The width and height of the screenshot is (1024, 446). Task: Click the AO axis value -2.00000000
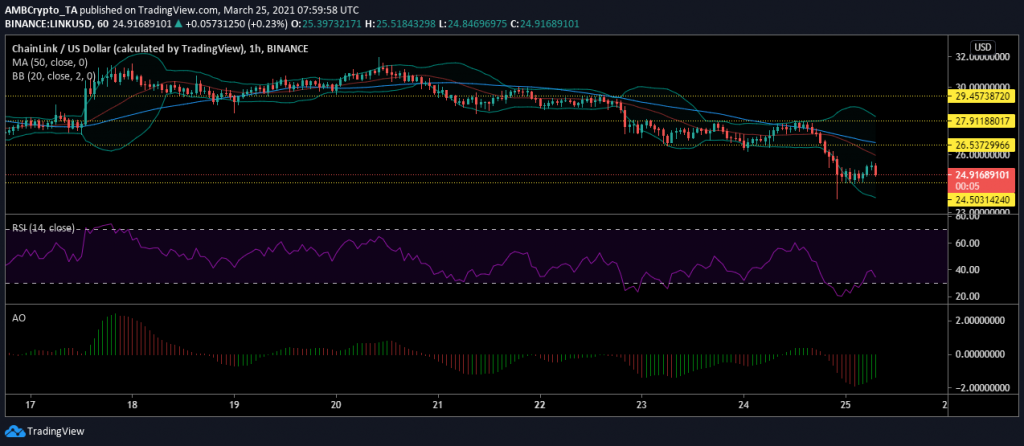(982, 388)
